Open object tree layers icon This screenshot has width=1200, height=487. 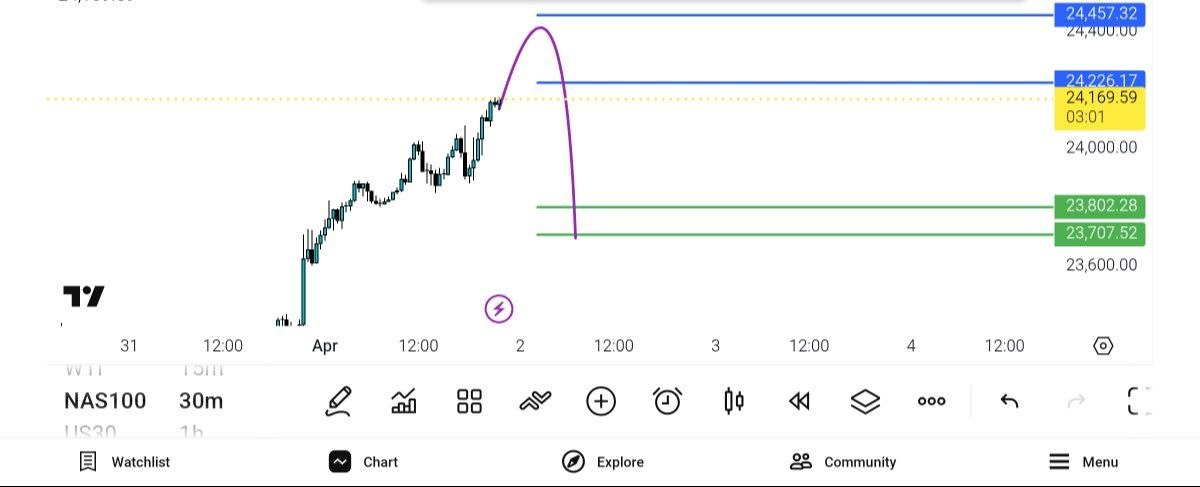(865, 401)
